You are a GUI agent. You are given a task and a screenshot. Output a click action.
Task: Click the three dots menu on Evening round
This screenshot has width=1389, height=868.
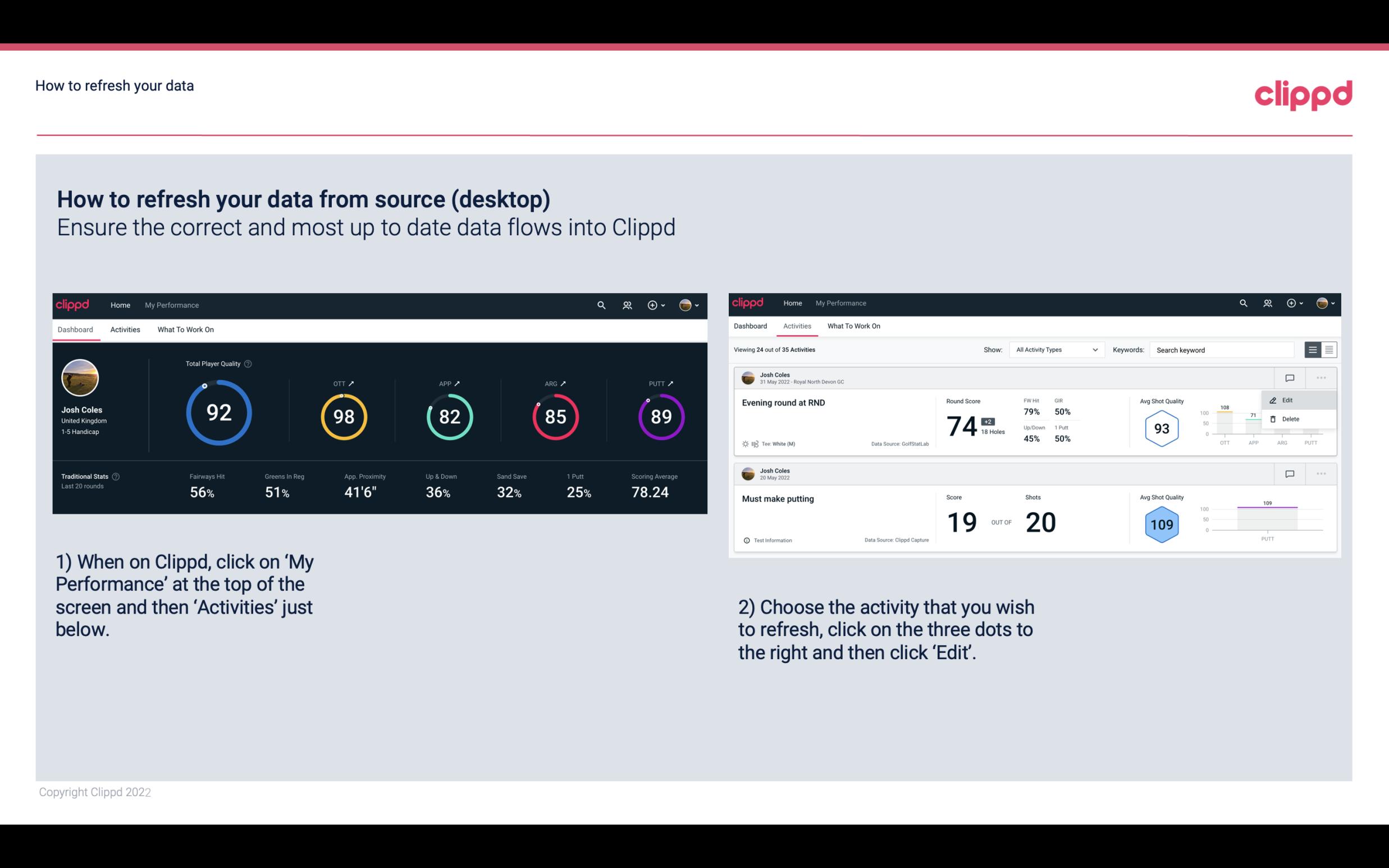pos(1322,377)
